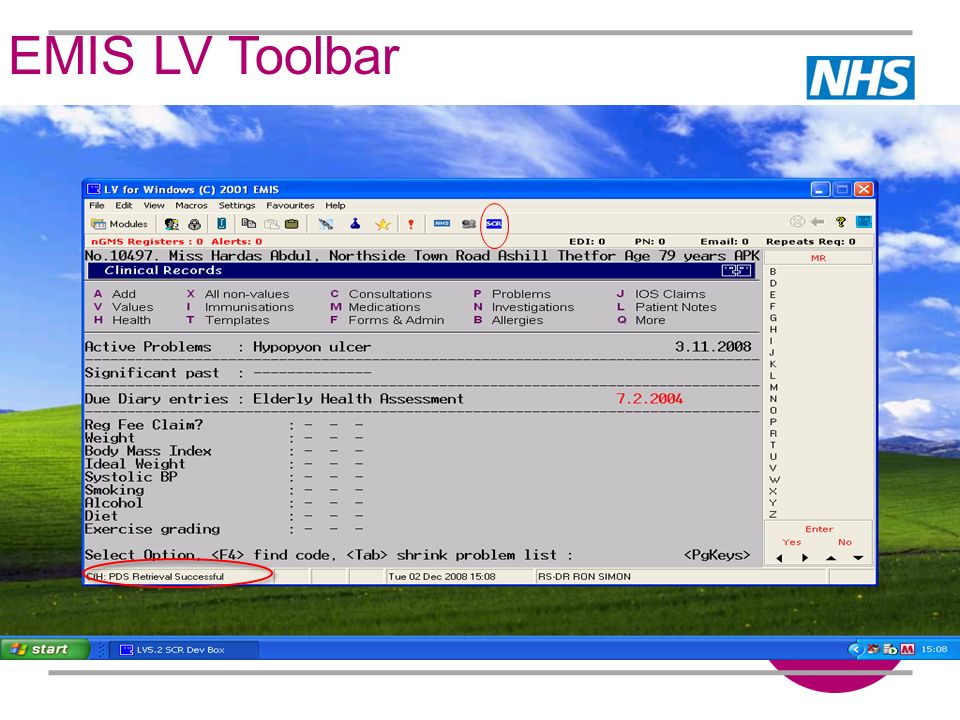Click the syringe toolbar icon
This screenshot has width=960, height=720.
point(326,224)
